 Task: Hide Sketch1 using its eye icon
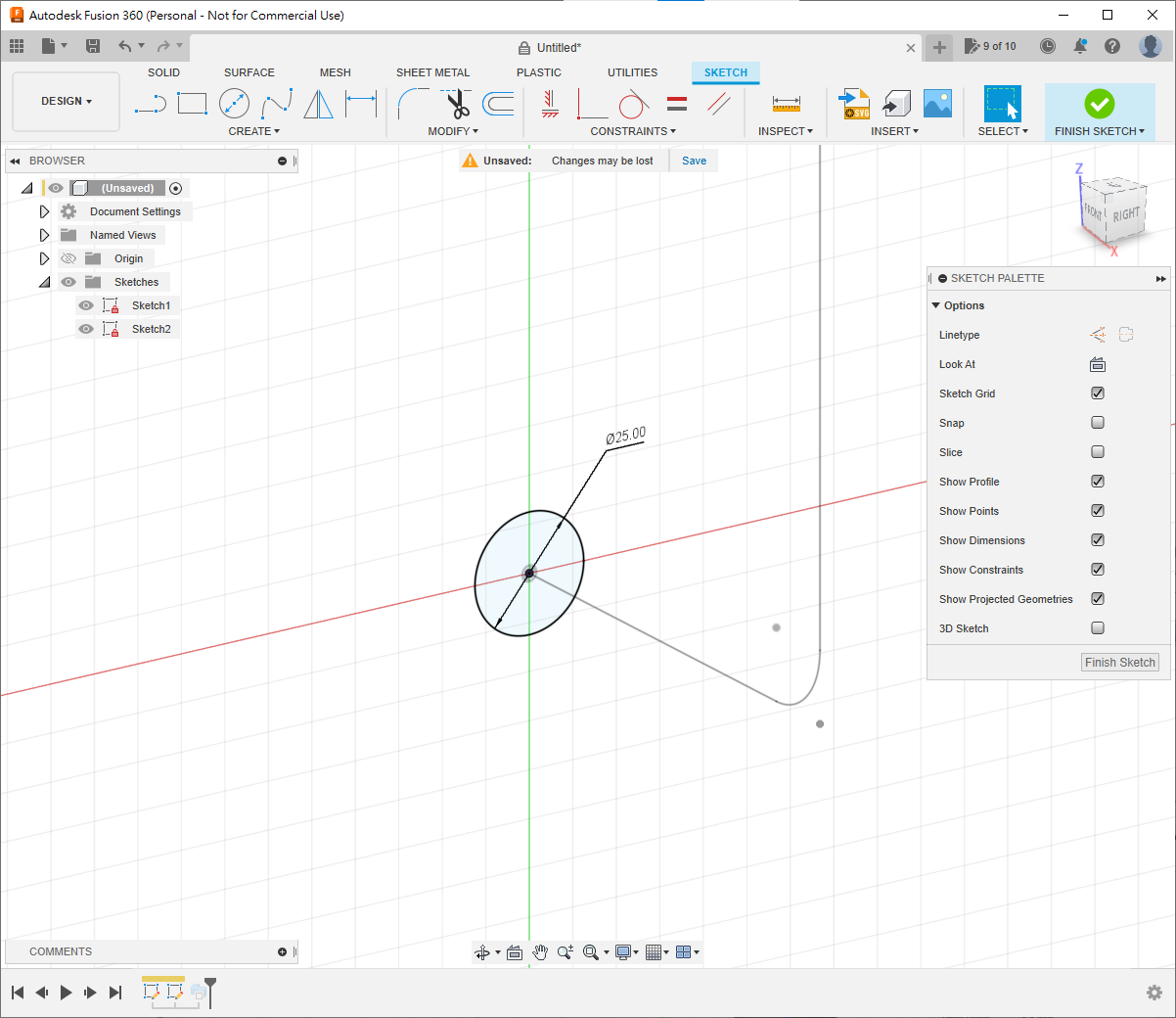click(x=86, y=305)
